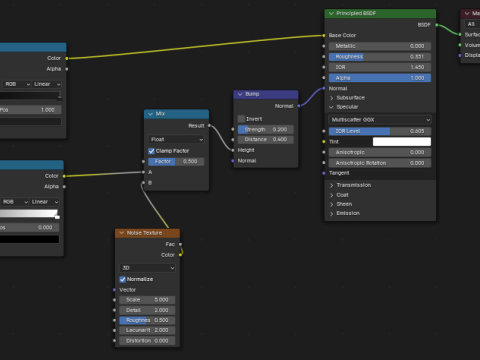Viewport: 480px width, 360px height.
Task: Click the Pos field showing 0.000
Action: [x=29, y=228]
